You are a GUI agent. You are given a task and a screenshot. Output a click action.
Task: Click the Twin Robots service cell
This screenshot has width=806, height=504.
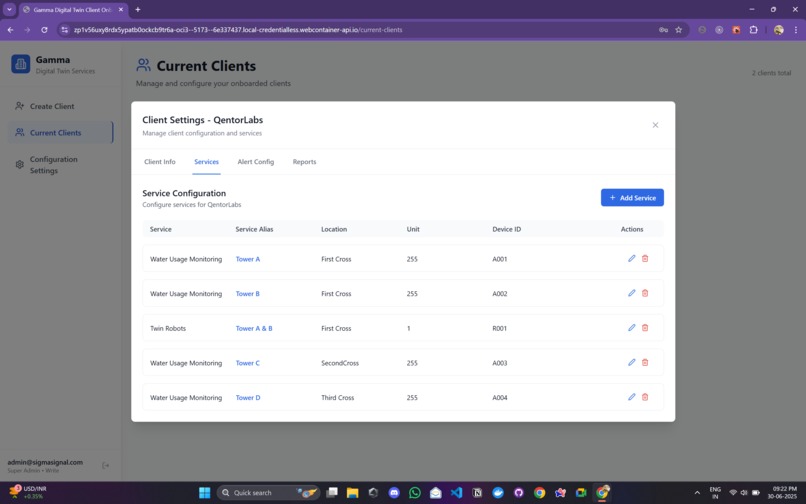(x=168, y=328)
